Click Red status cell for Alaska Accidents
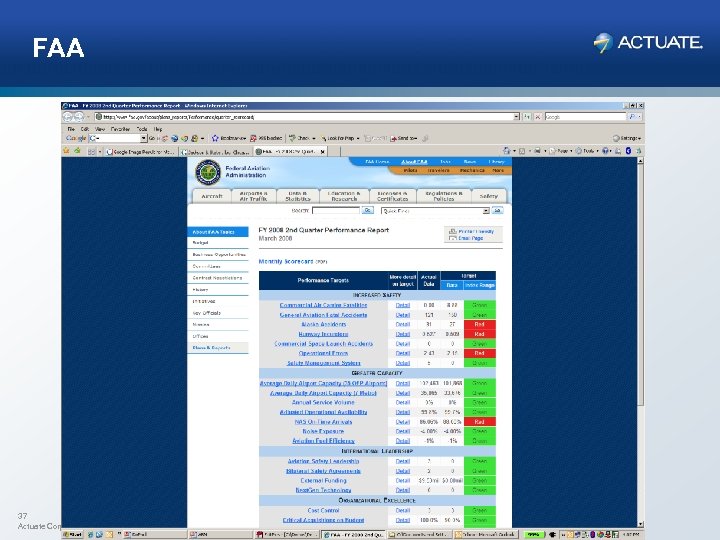720x540 pixels. tap(479, 324)
